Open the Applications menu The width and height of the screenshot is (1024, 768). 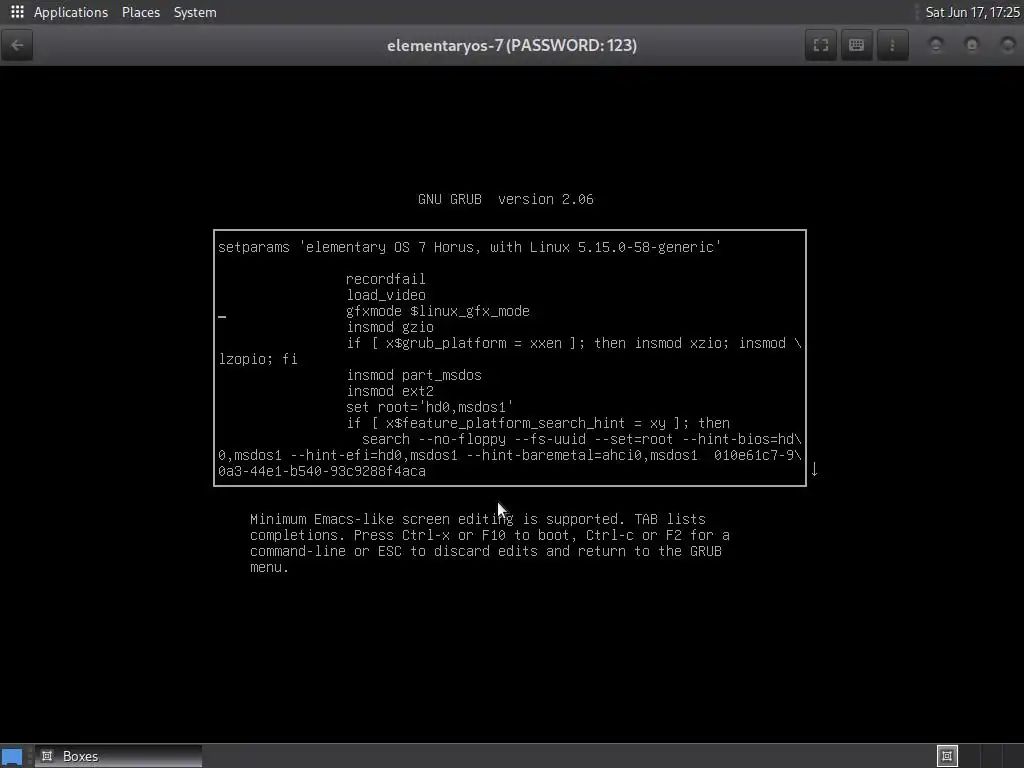pyautogui.click(x=71, y=12)
